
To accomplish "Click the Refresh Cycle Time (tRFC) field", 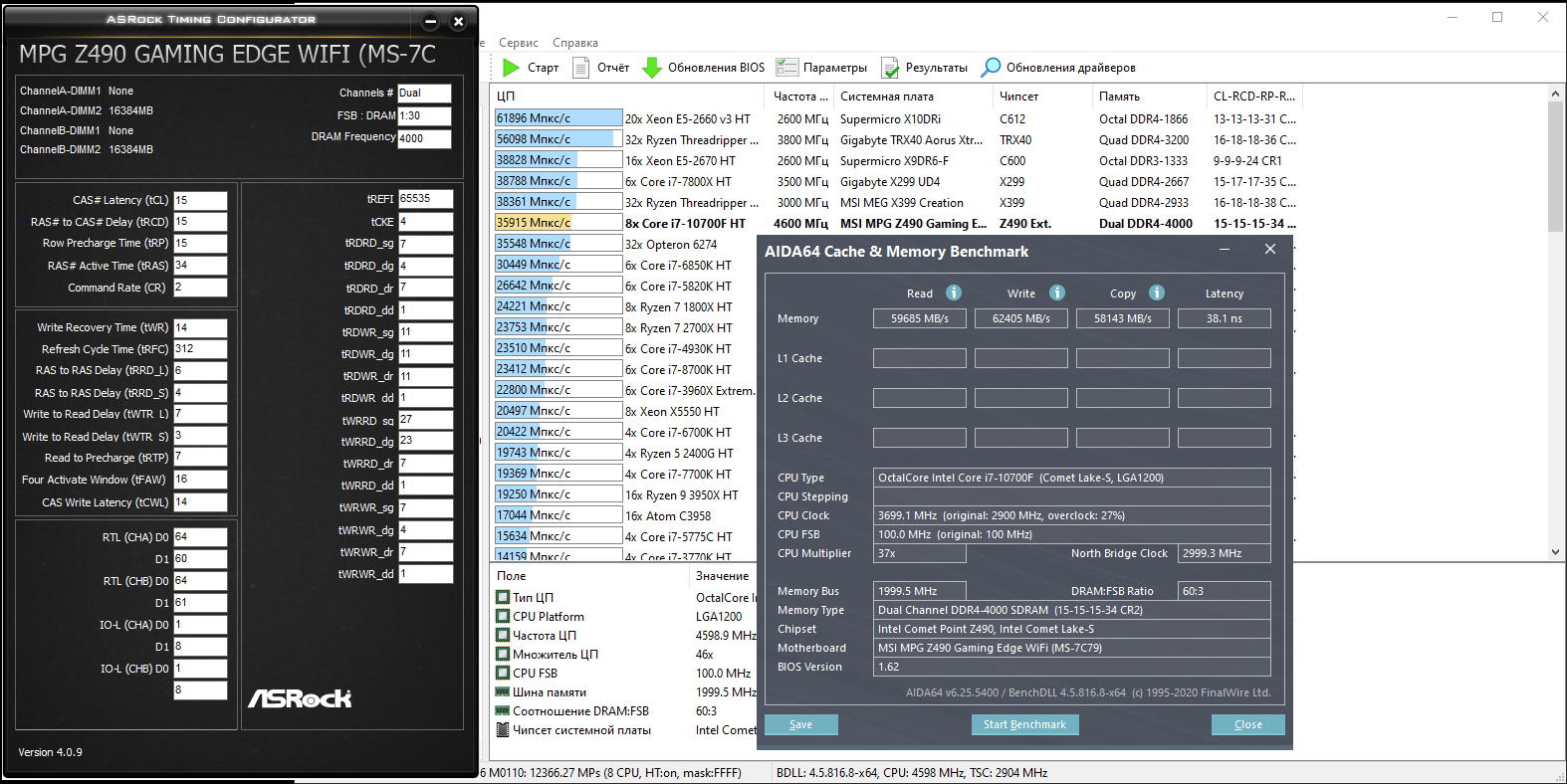I will point(200,349).
